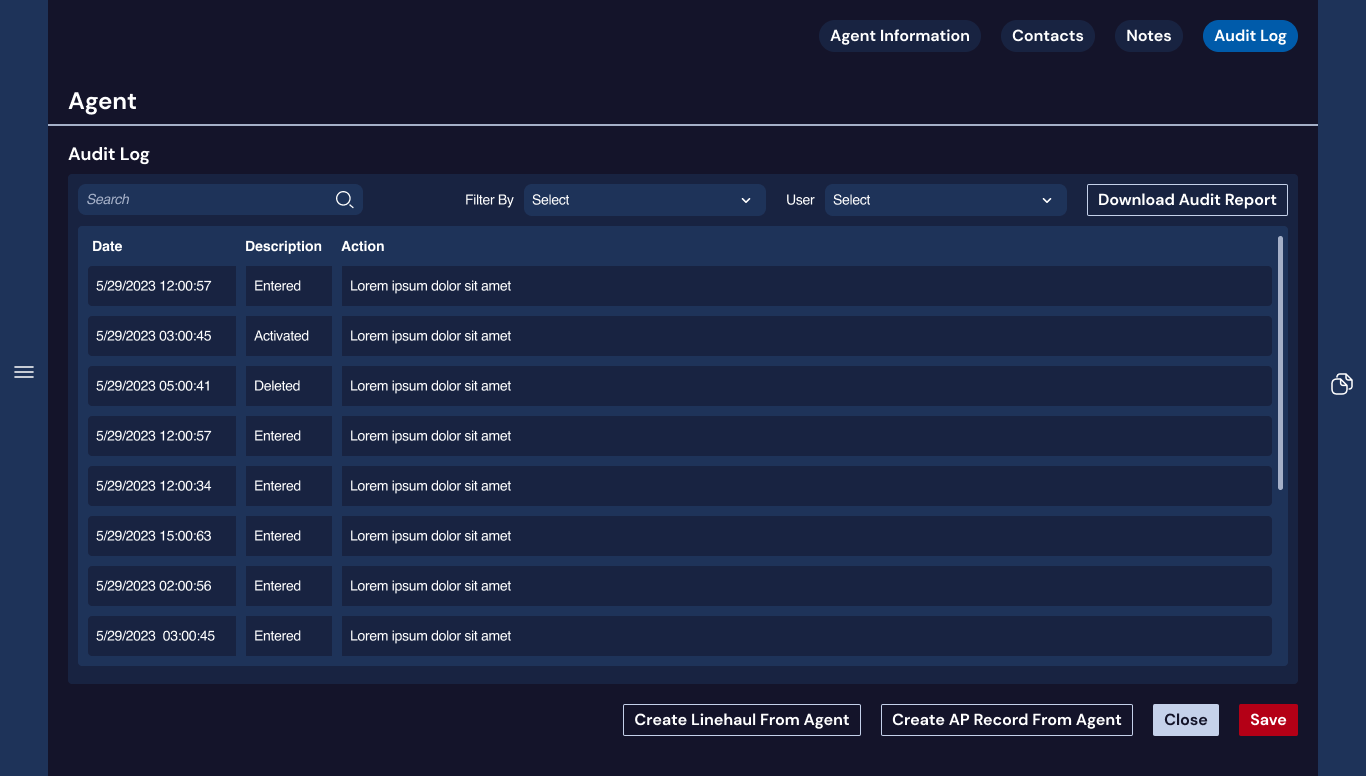Click Entered cell in 12:00:34 row
The image size is (1366, 776).
tap(289, 486)
